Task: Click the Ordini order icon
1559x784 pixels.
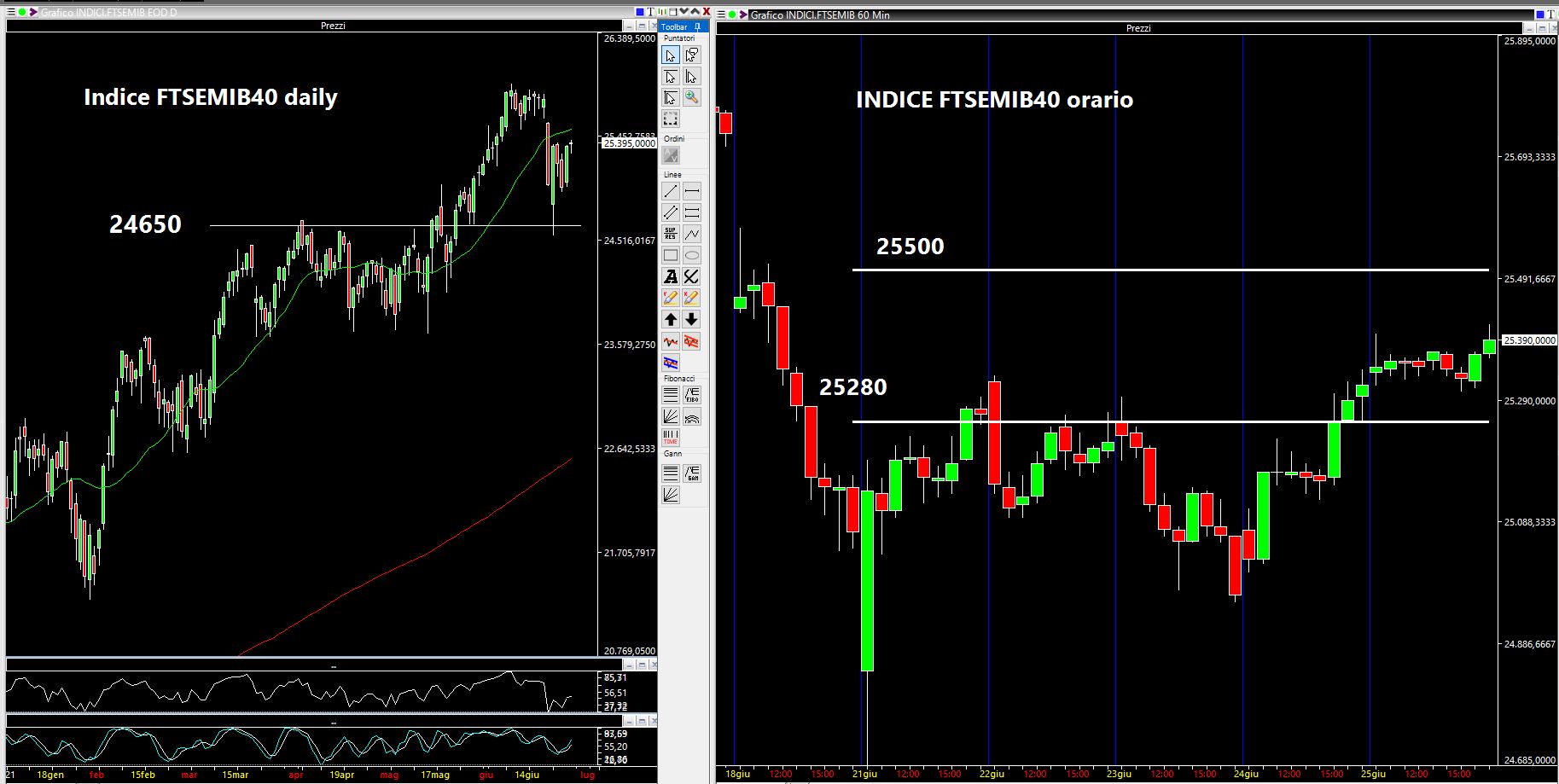Action: 671,155
